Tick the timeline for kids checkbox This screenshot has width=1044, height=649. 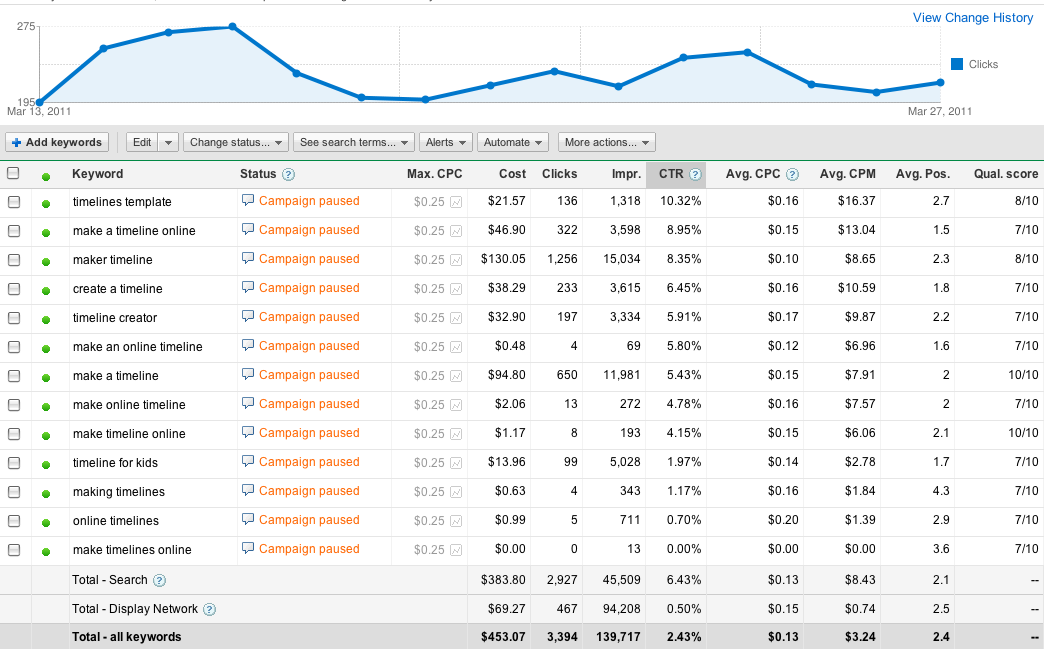coord(13,463)
